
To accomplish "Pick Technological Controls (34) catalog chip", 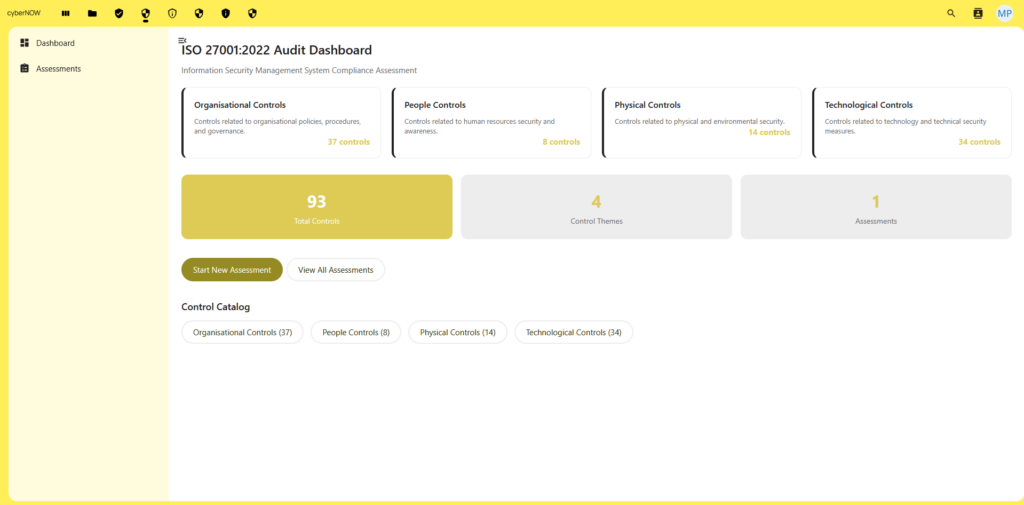I will click(573, 332).
